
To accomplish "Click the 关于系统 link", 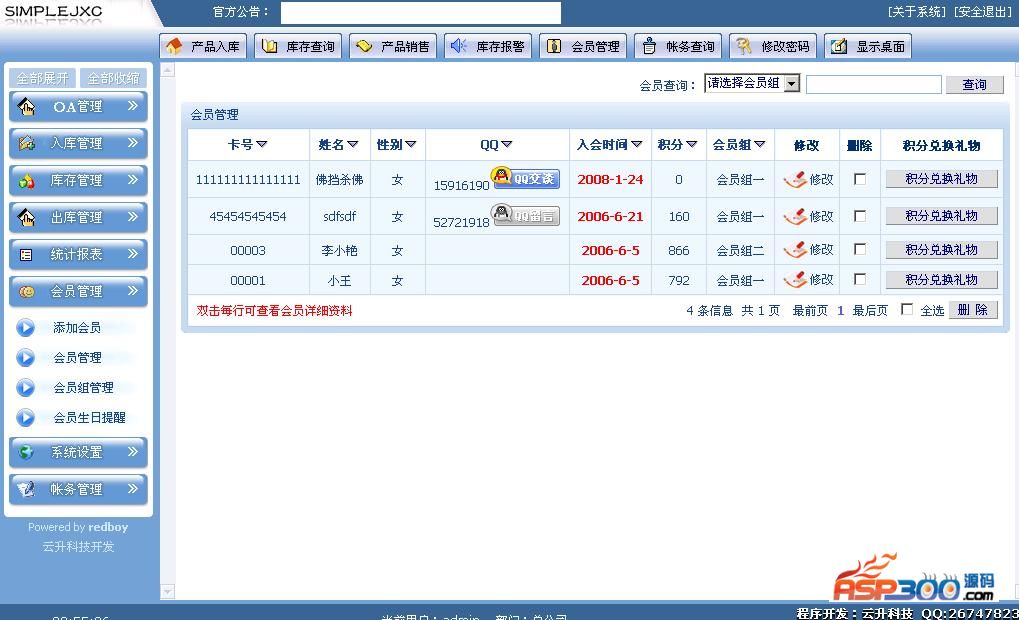I will pos(916,12).
